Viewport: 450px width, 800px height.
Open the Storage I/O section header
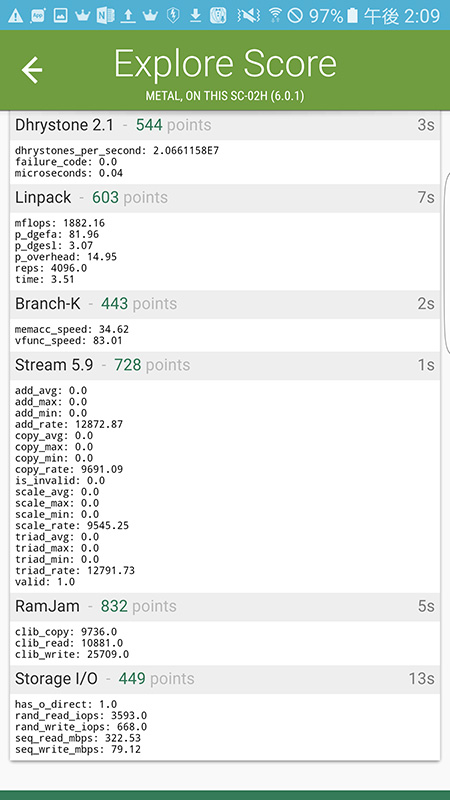click(224, 679)
